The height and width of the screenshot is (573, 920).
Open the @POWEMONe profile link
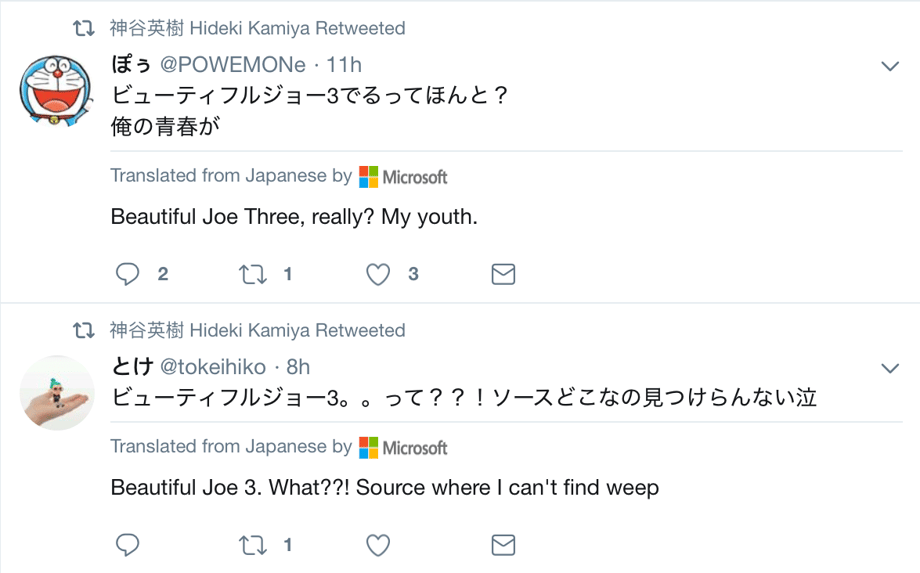pyautogui.click(x=232, y=65)
